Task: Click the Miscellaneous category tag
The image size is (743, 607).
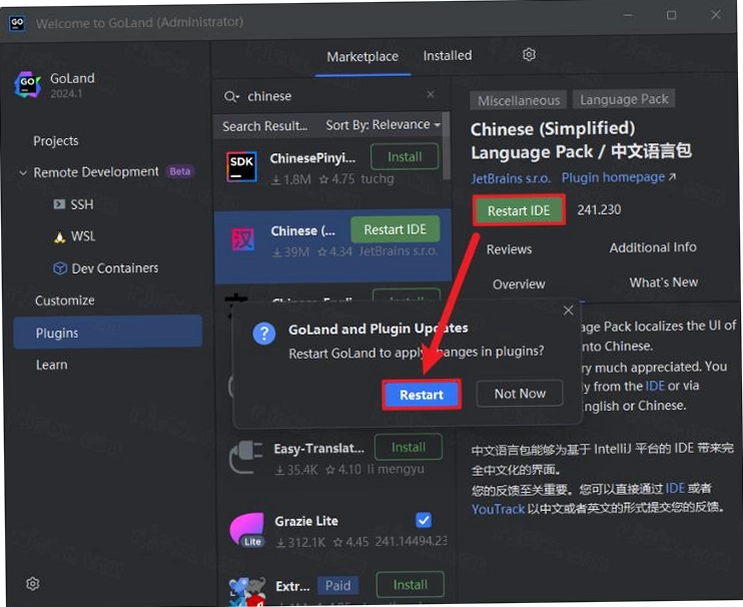Action: (519, 100)
